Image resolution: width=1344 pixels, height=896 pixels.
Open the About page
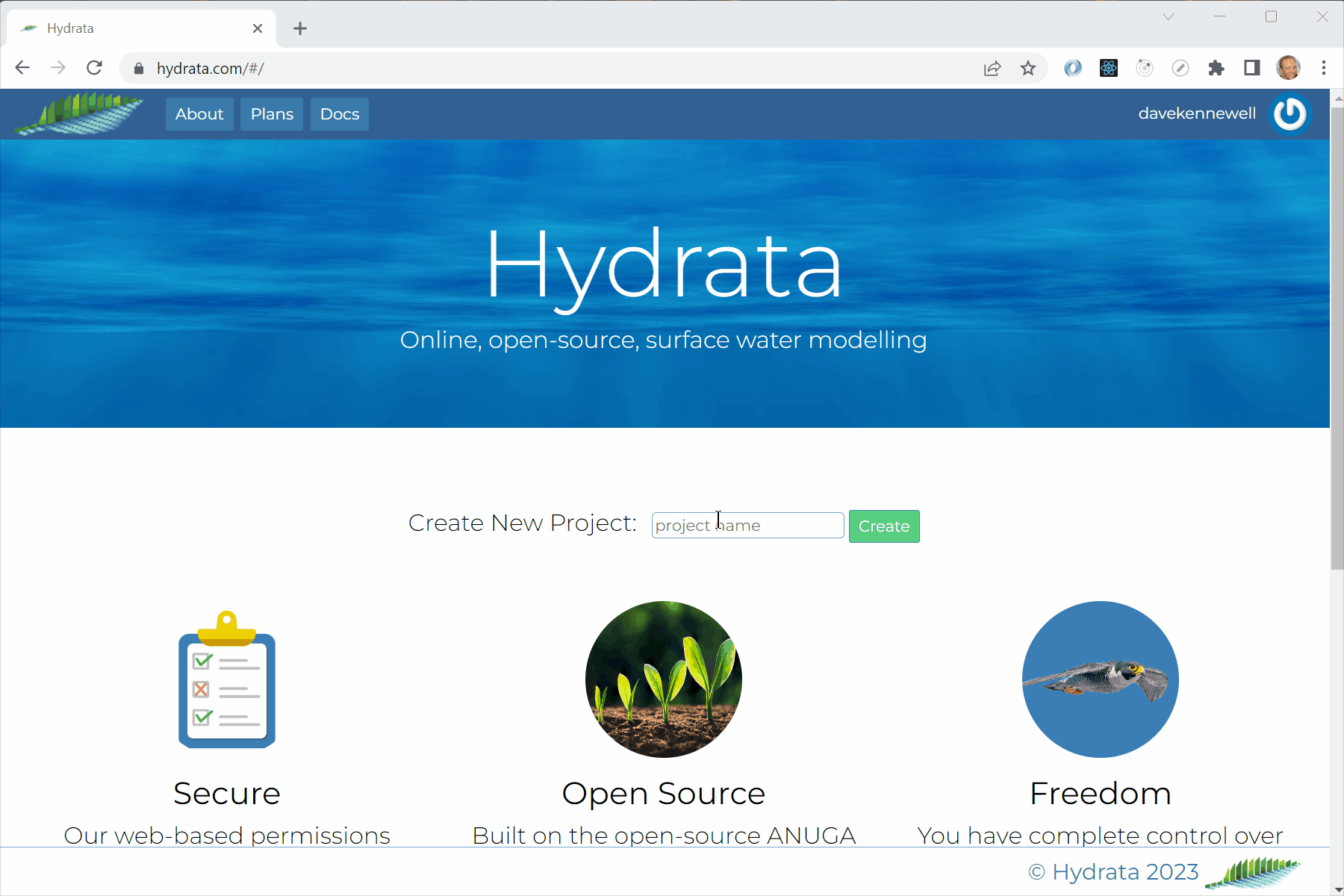(x=199, y=114)
